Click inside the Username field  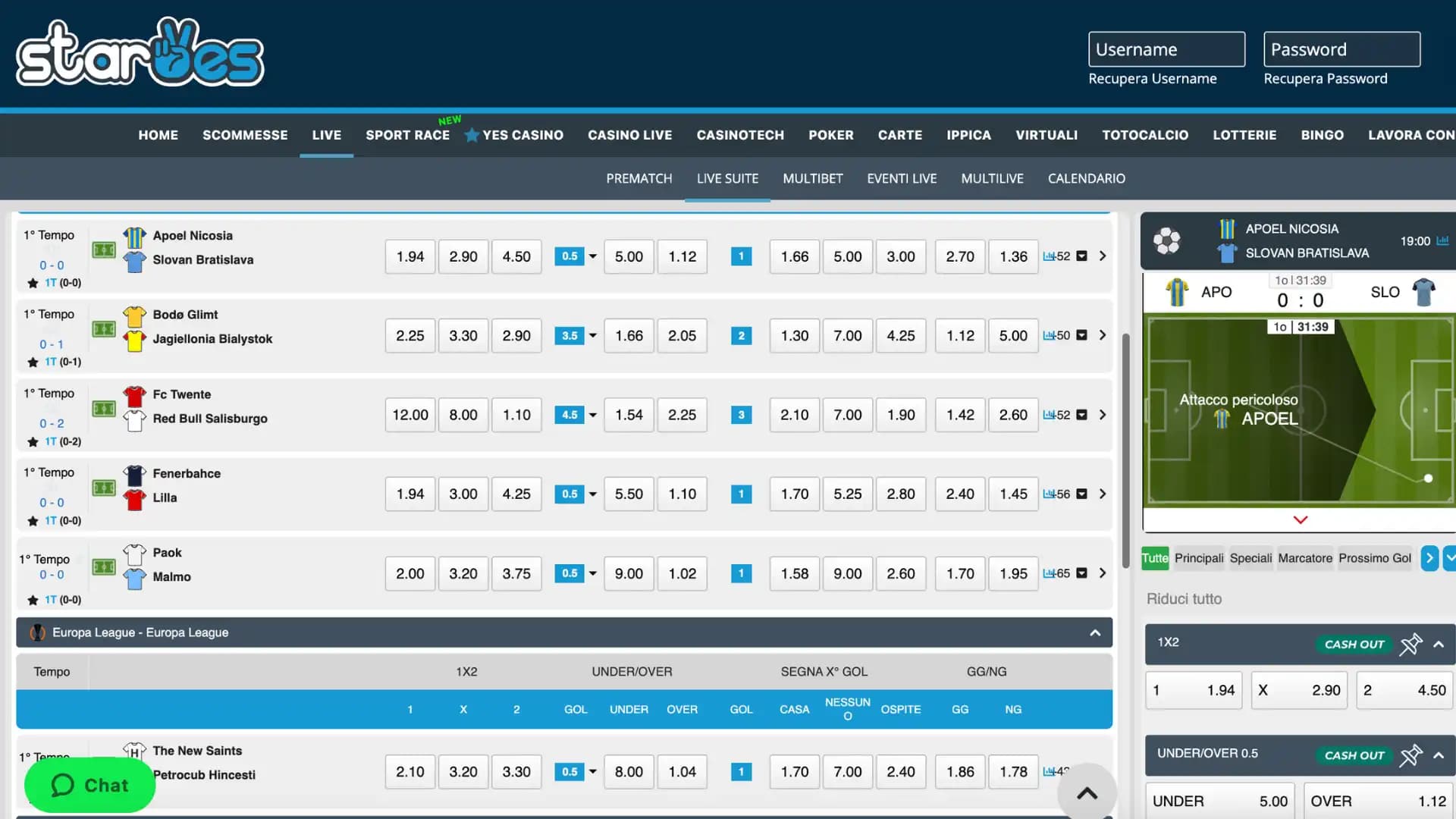coord(1166,49)
